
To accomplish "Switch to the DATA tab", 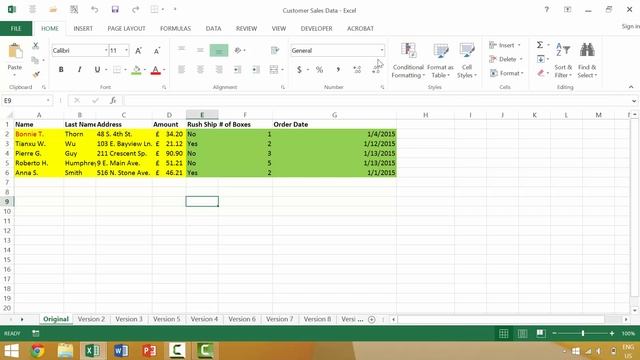I will click(213, 29).
